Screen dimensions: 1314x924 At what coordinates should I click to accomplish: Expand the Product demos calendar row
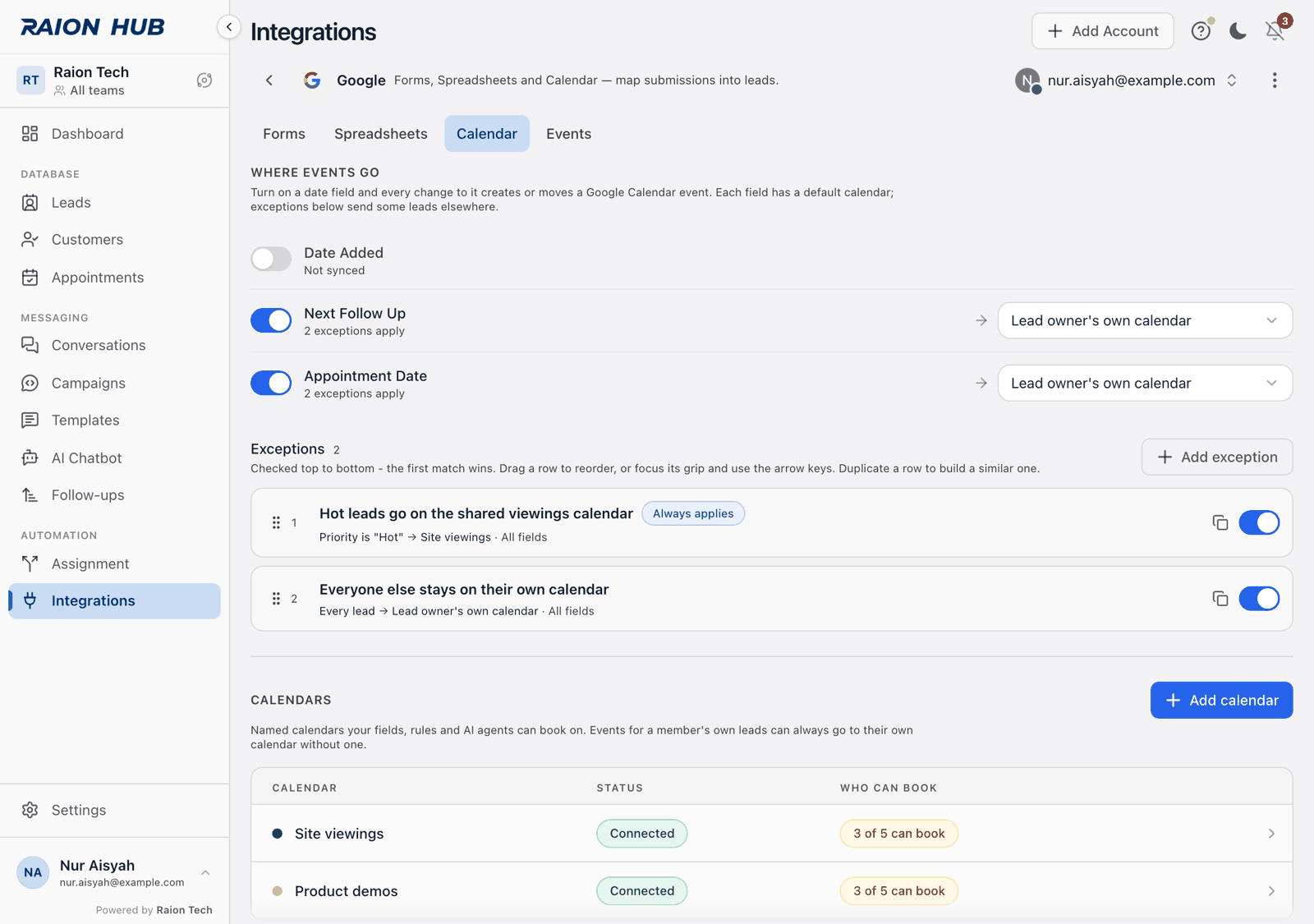pos(771,891)
